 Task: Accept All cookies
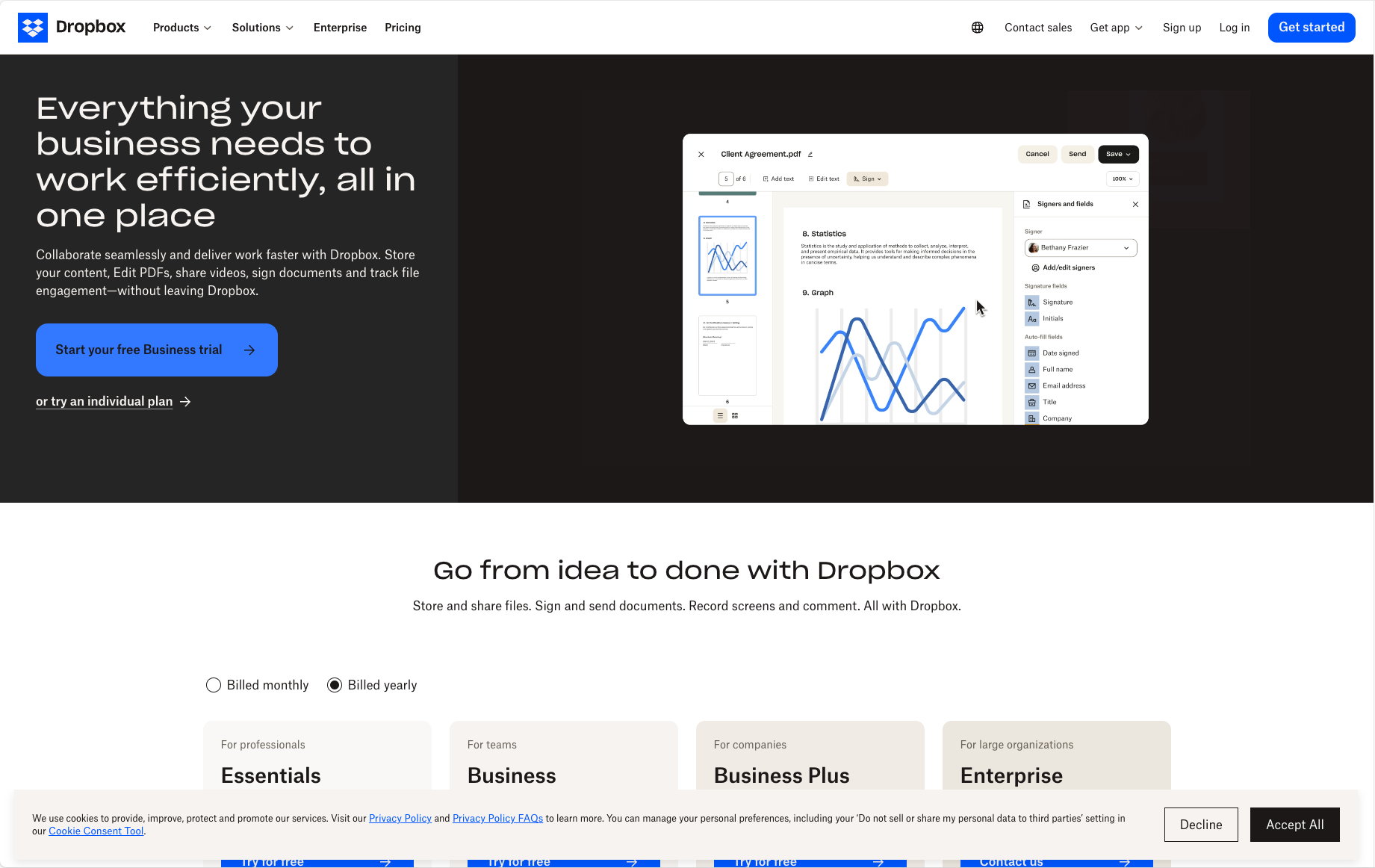(x=1295, y=825)
